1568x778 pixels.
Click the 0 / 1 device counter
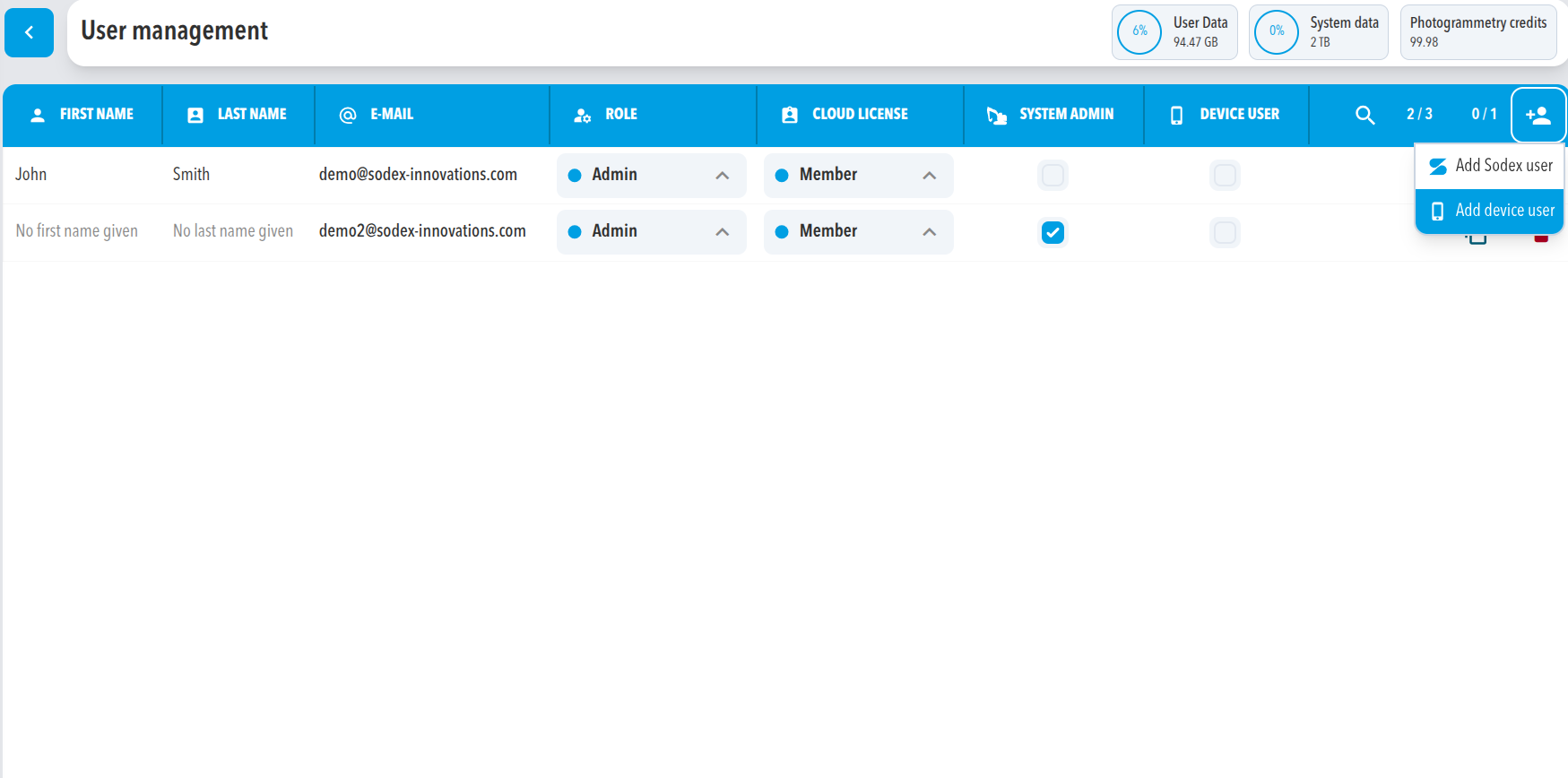pyautogui.click(x=1484, y=115)
